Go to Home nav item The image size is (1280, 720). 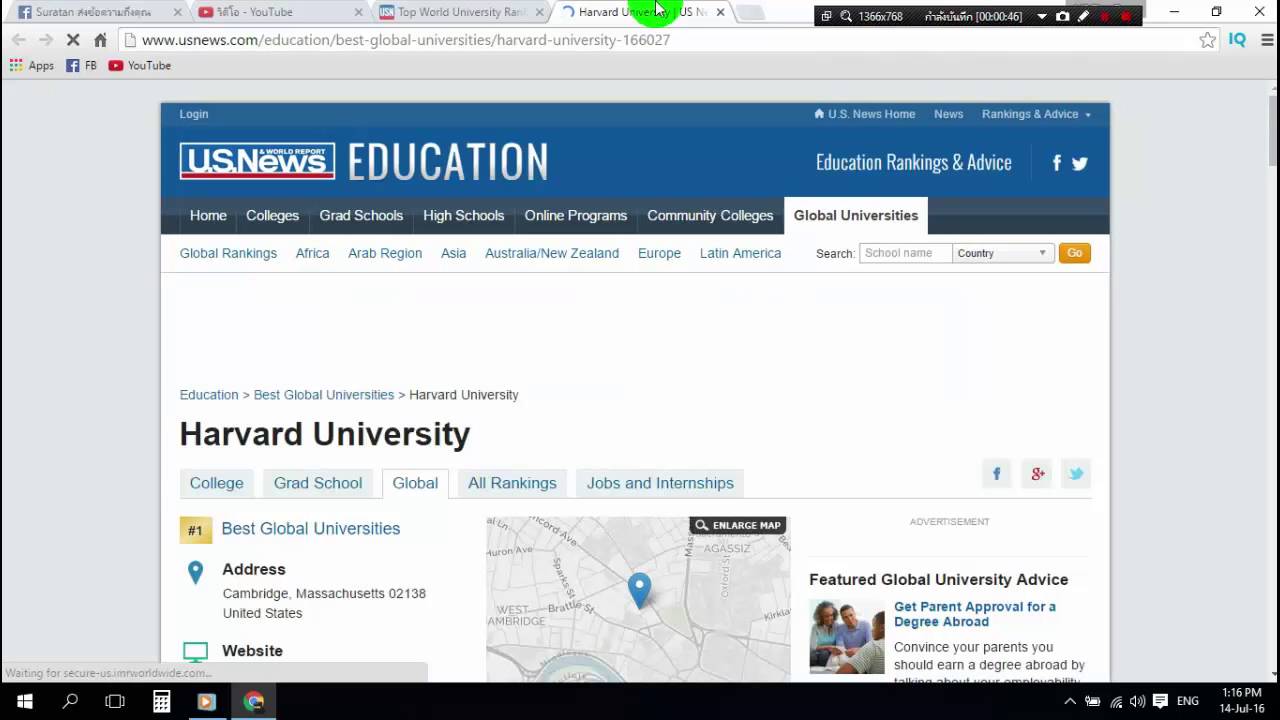[208, 215]
